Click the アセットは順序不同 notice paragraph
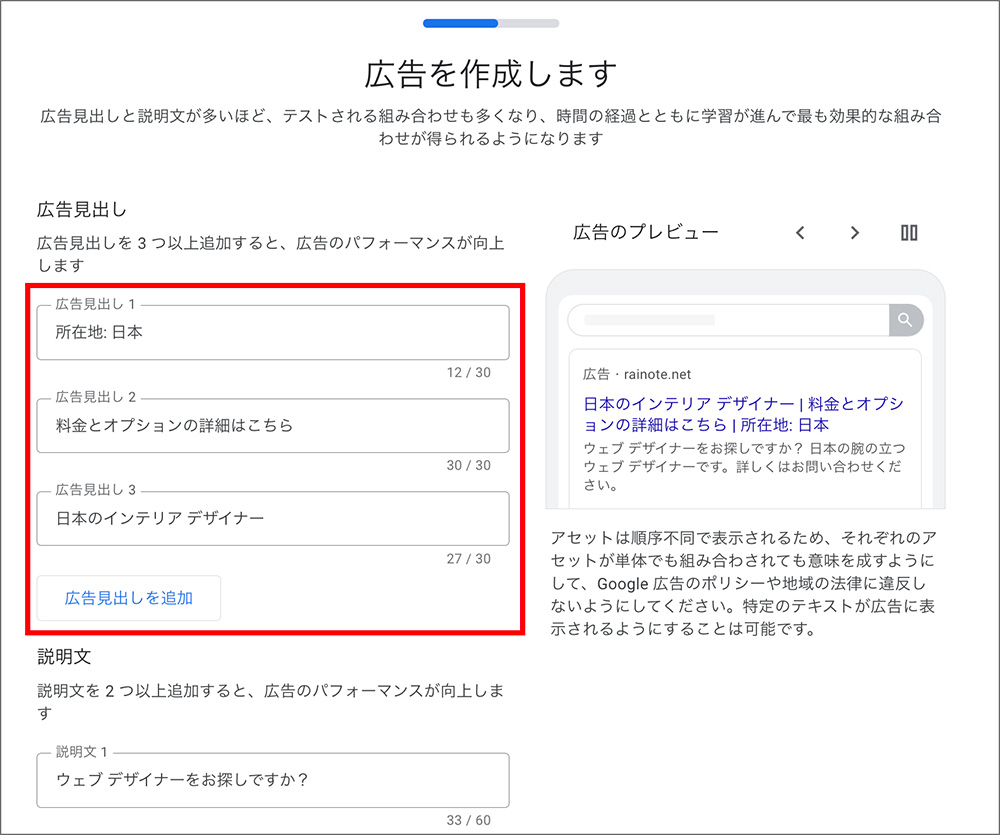This screenshot has width=1000, height=835. 744,583
